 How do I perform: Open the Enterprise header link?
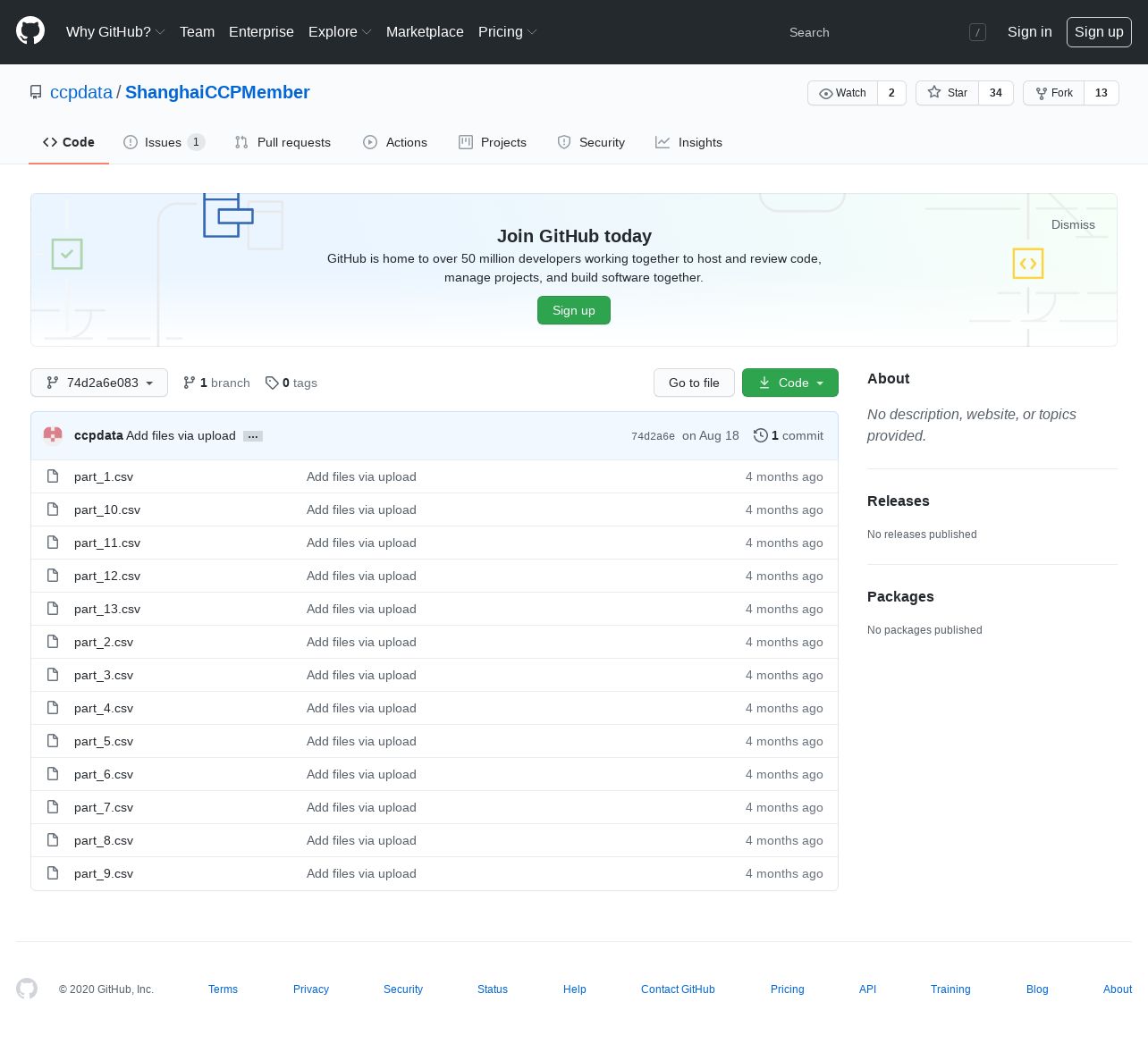coord(261,32)
